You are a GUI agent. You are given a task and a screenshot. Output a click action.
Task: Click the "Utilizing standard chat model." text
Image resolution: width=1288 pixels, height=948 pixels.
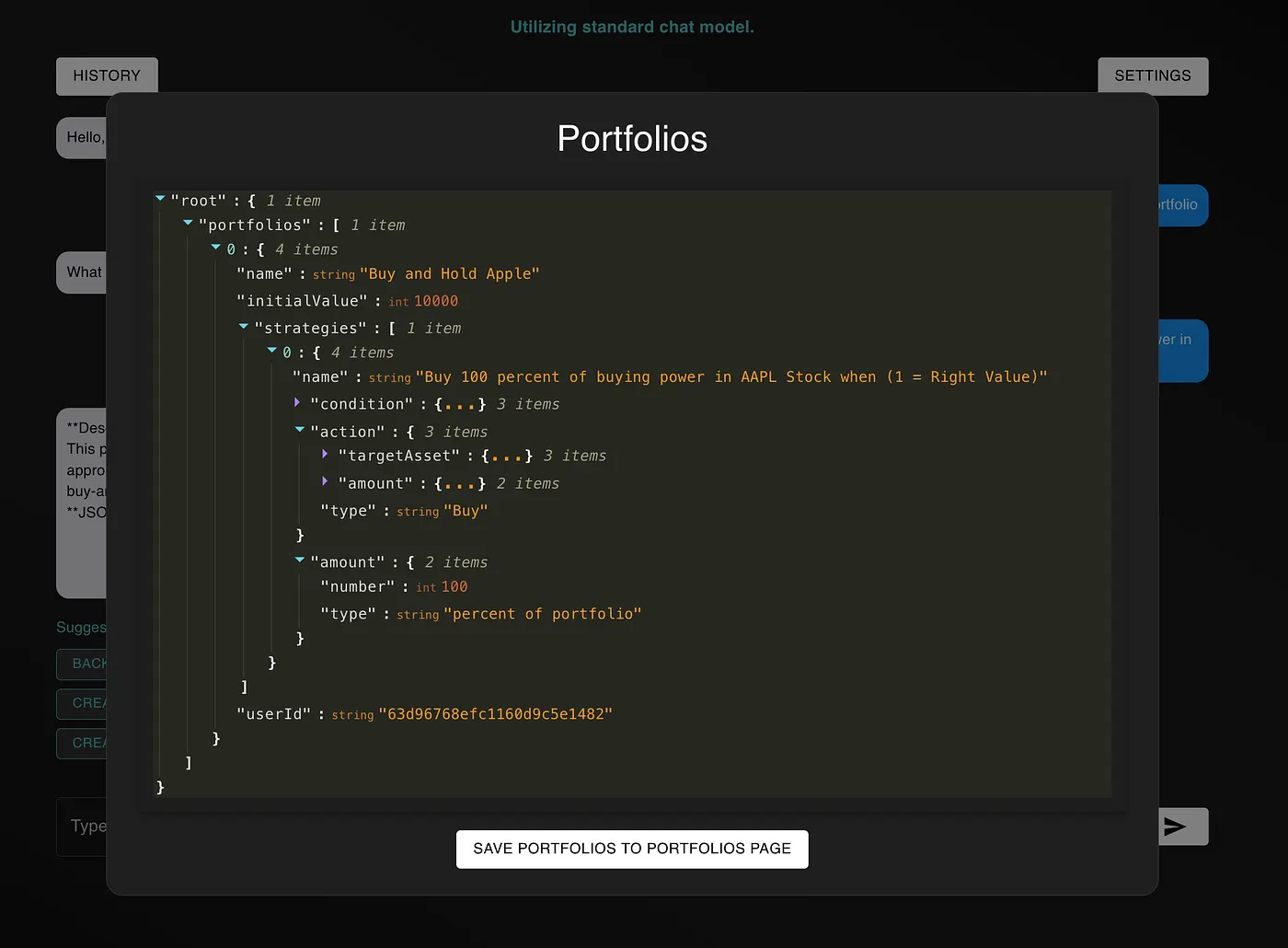pyautogui.click(x=632, y=28)
